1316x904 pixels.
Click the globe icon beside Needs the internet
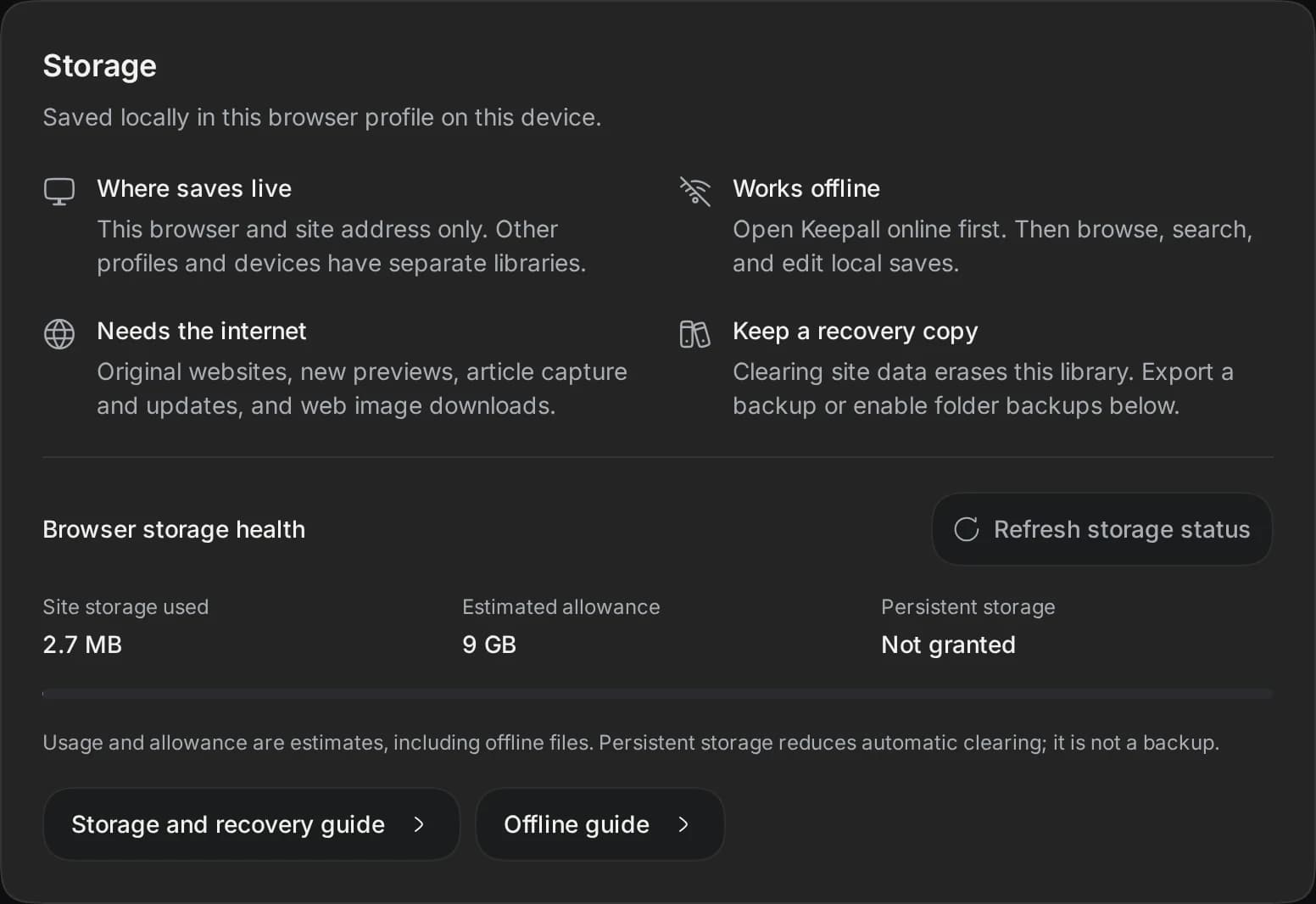[x=59, y=334]
